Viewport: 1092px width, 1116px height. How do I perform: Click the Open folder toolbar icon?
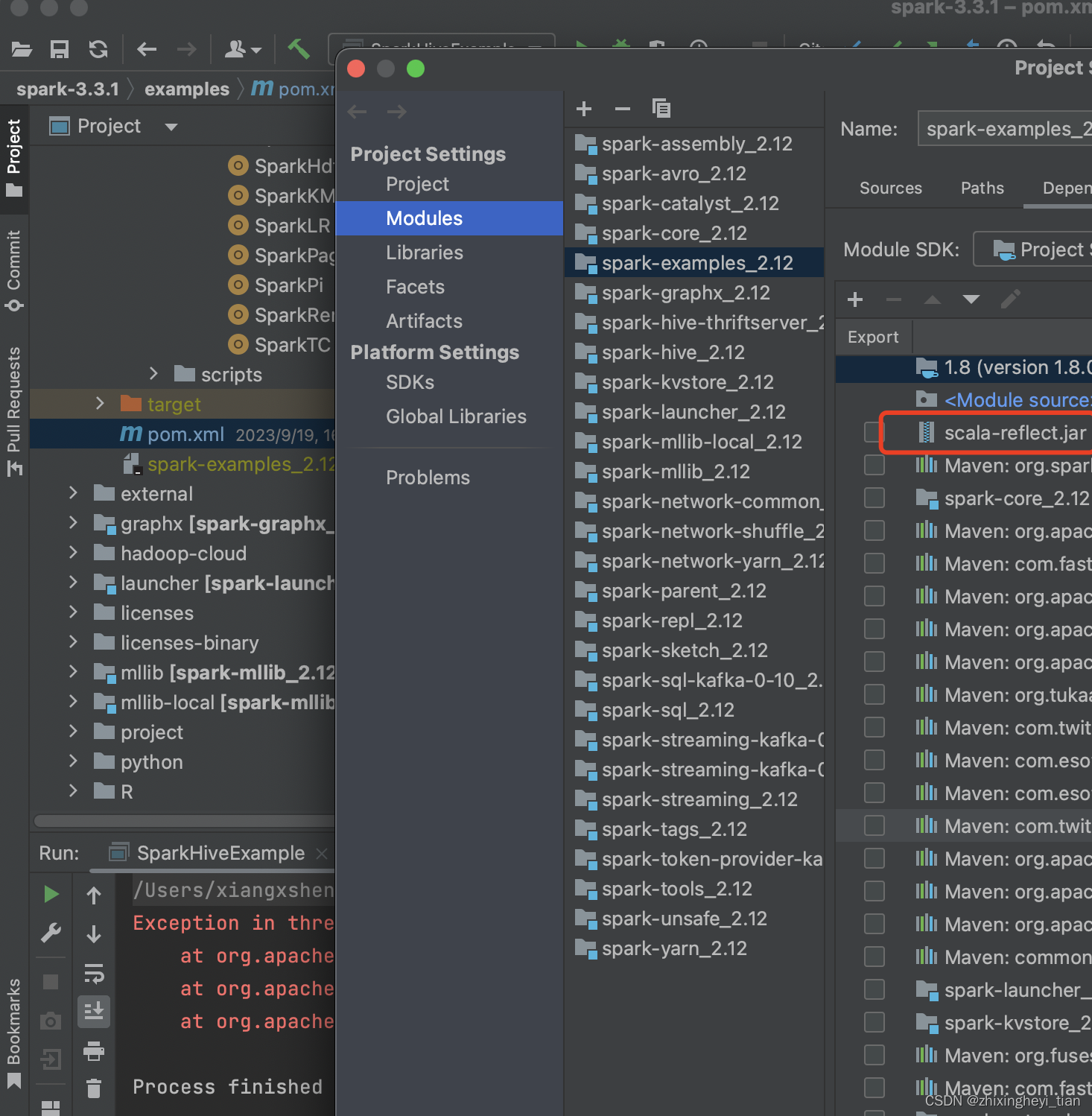[22, 50]
